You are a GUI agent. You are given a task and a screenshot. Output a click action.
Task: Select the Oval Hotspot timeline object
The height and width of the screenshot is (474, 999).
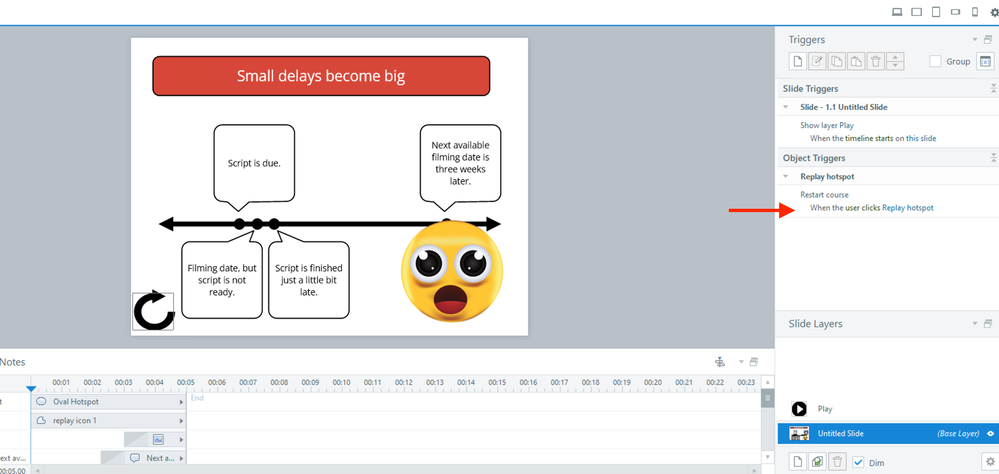click(108, 402)
